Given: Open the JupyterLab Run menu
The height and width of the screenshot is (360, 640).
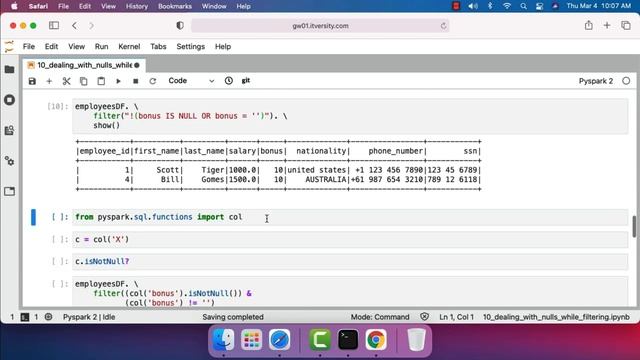Looking at the screenshot, I should click(101, 47).
